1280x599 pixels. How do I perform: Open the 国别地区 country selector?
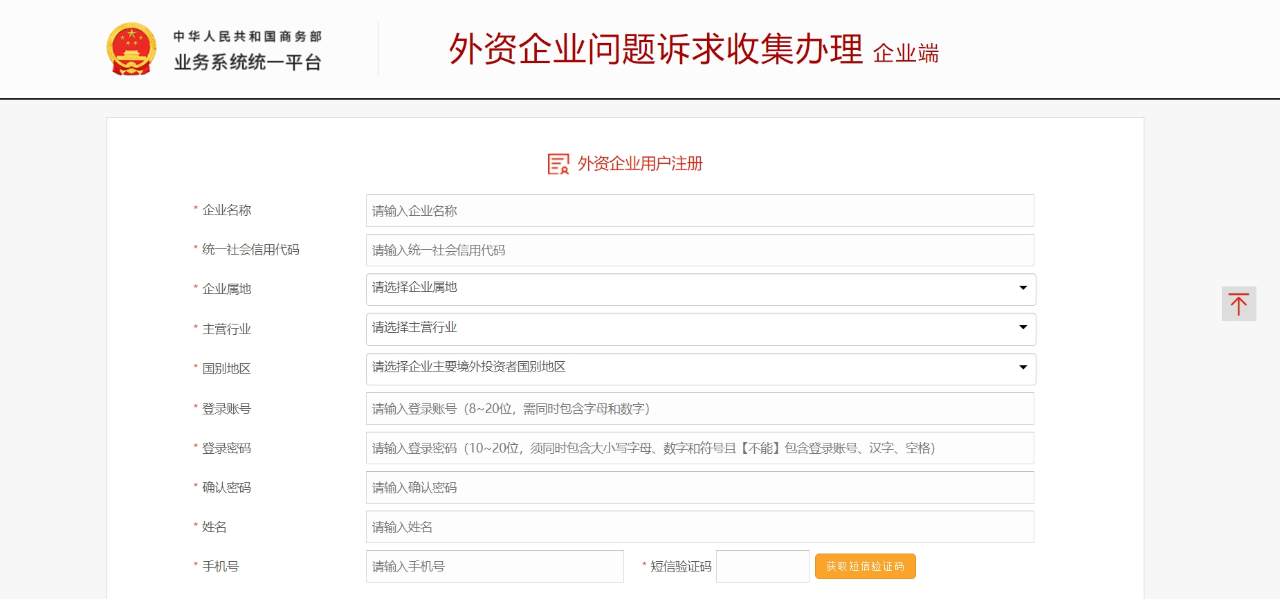701,369
